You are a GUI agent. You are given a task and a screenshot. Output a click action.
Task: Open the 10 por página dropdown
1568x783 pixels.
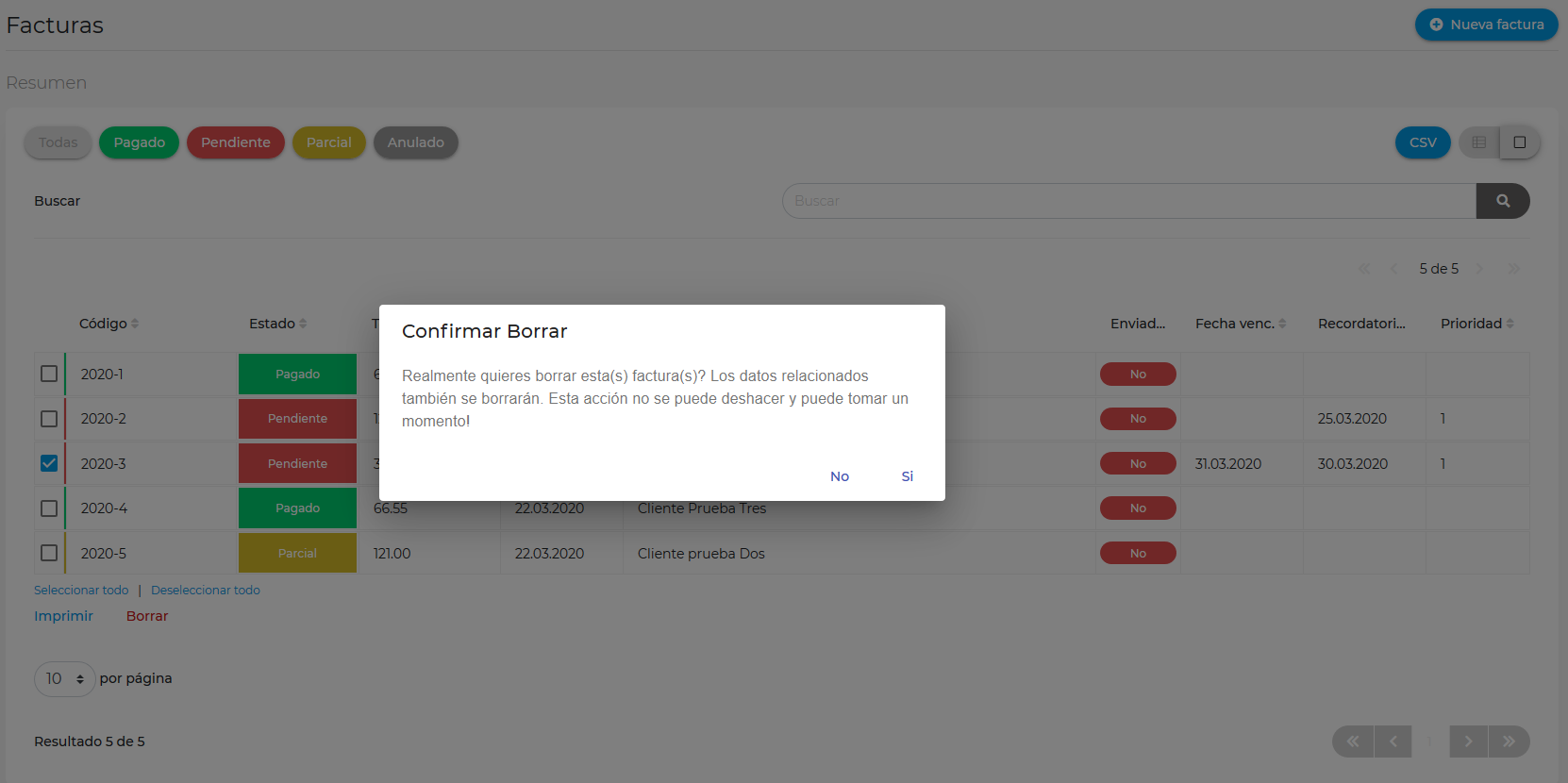click(x=64, y=679)
